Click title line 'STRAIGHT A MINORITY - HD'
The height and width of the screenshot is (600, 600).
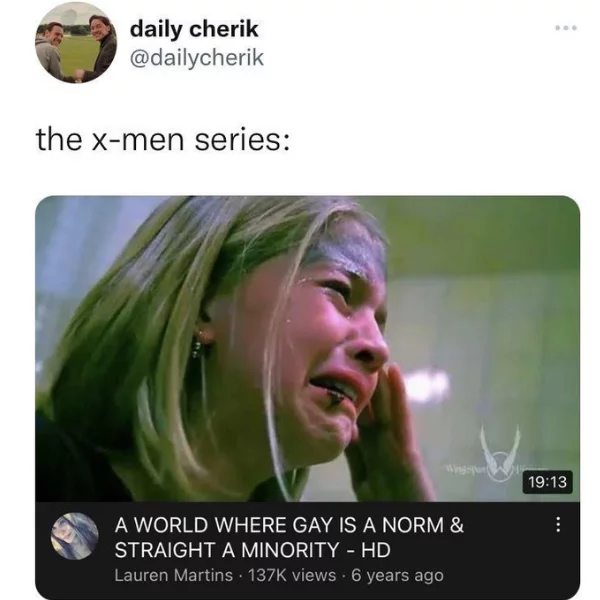point(253,550)
